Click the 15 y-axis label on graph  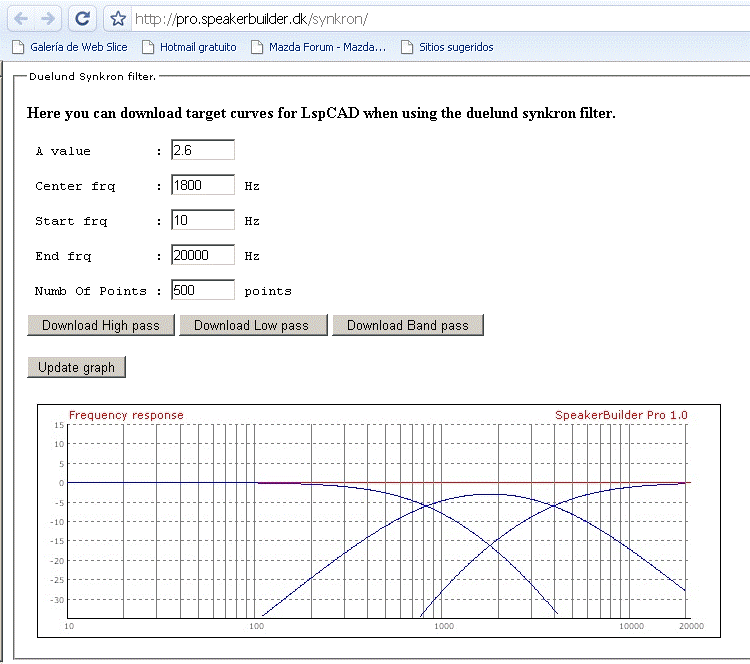[59, 425]
